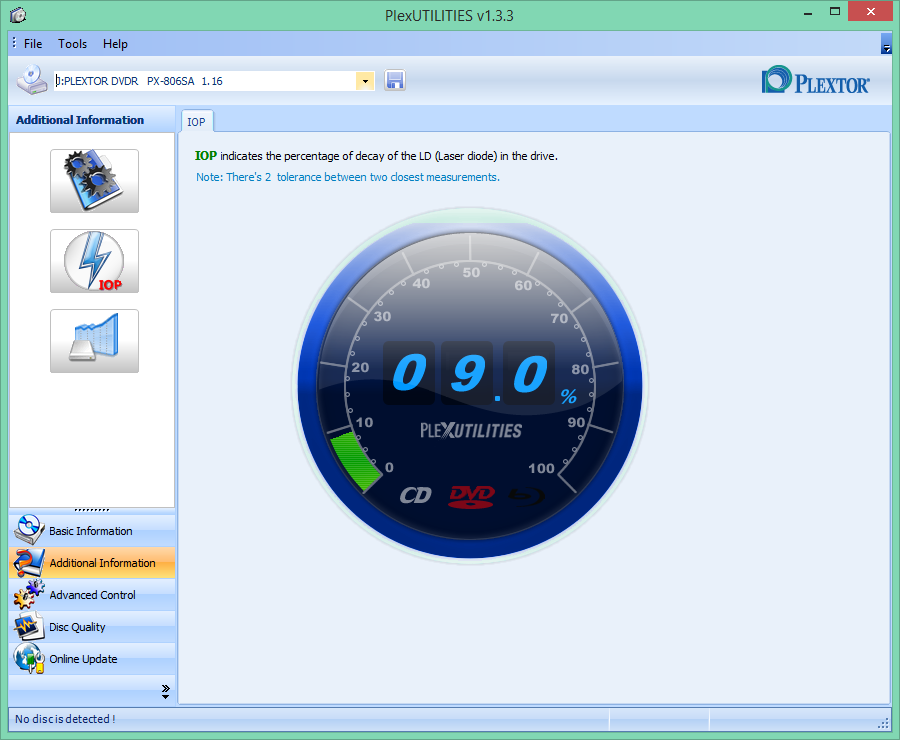Click the Plextor logo
This screenshot has height=740, width=900.
pos(815,80)
